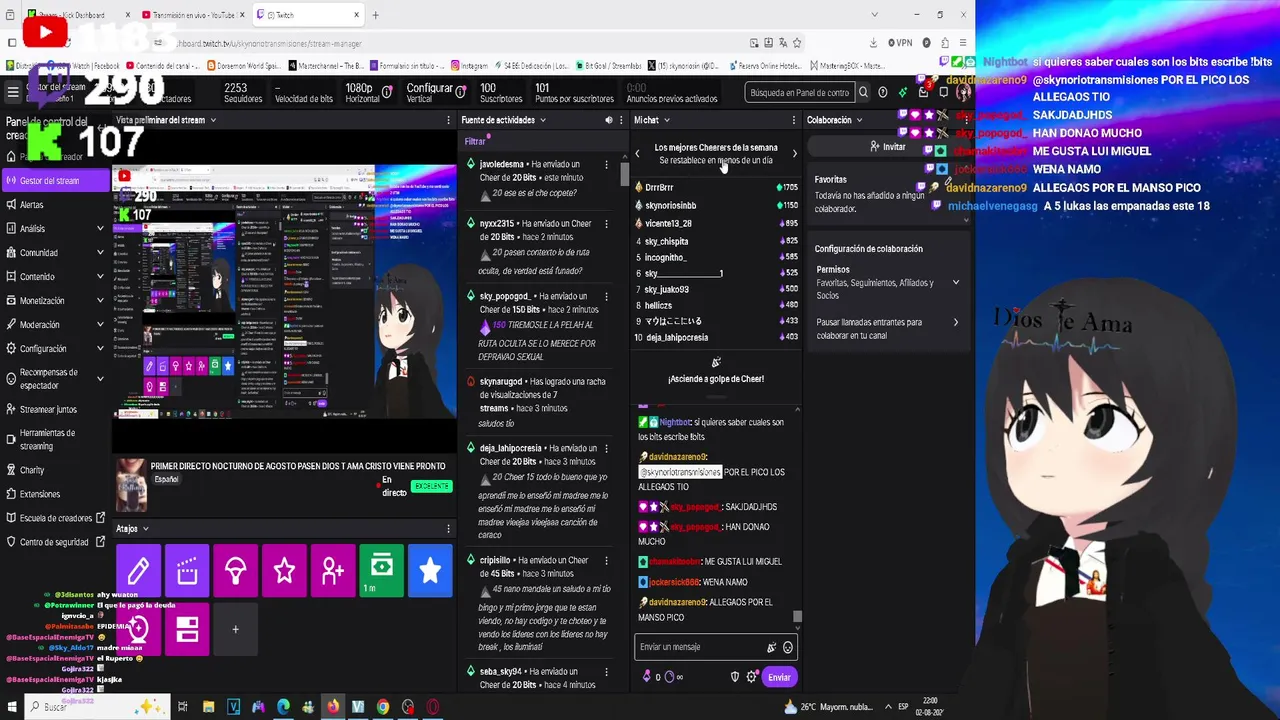
Task: Open Windows Start button
Action: pos(12,707)
